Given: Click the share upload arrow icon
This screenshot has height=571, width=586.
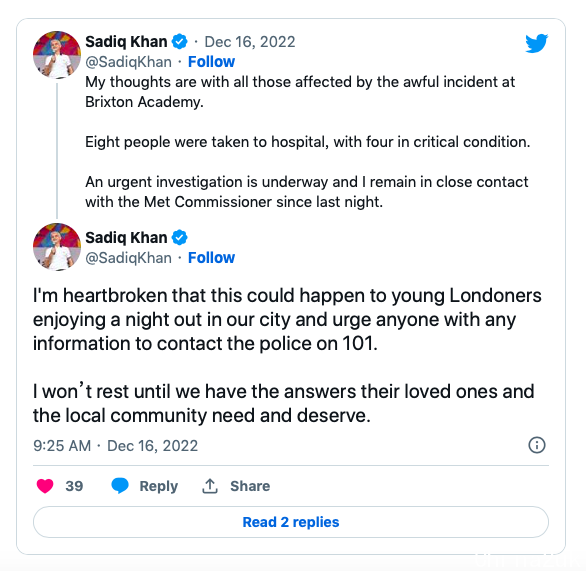Looking at the screenshot, I should pyautogui.click(x=210, y=486).
